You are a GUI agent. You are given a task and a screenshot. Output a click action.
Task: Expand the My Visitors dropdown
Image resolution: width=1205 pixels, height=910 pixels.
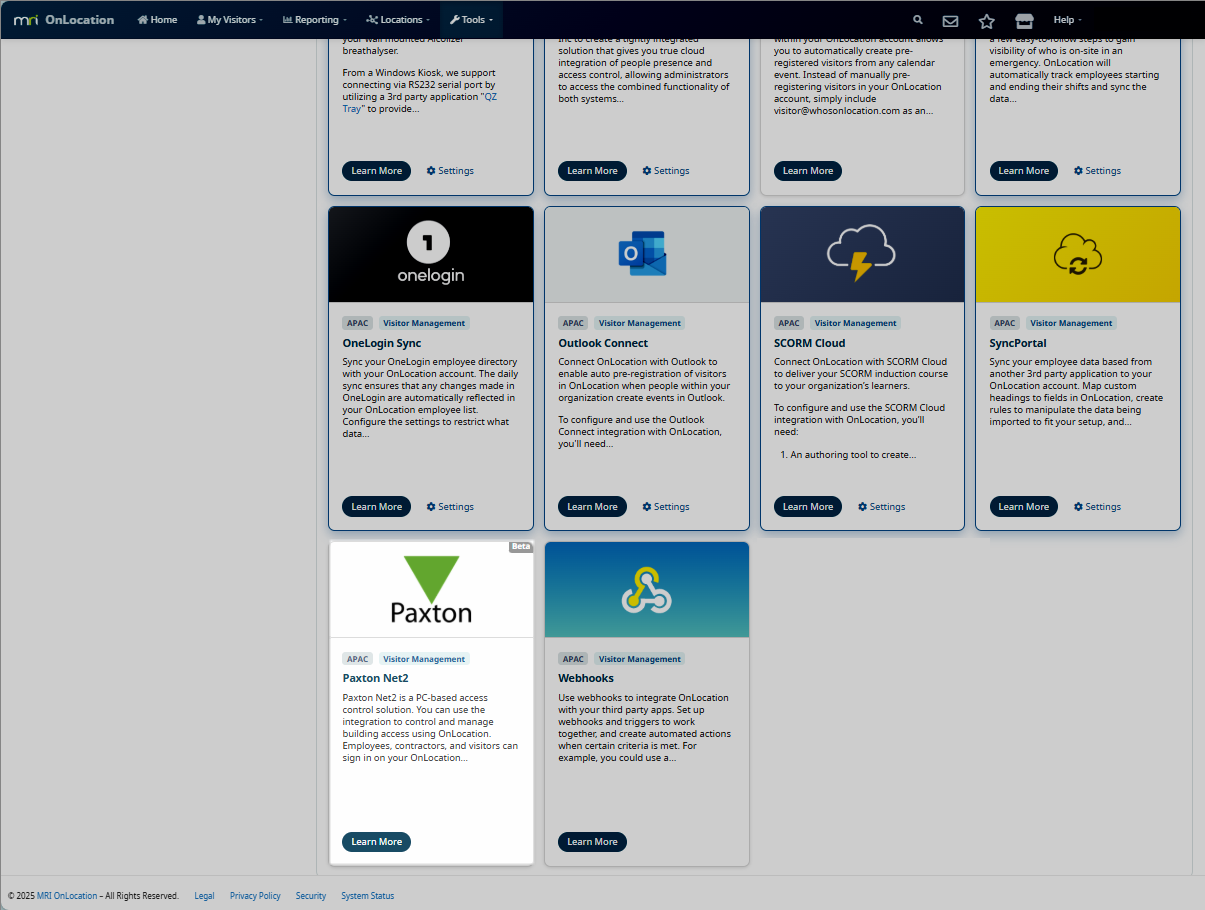(228, 20)
